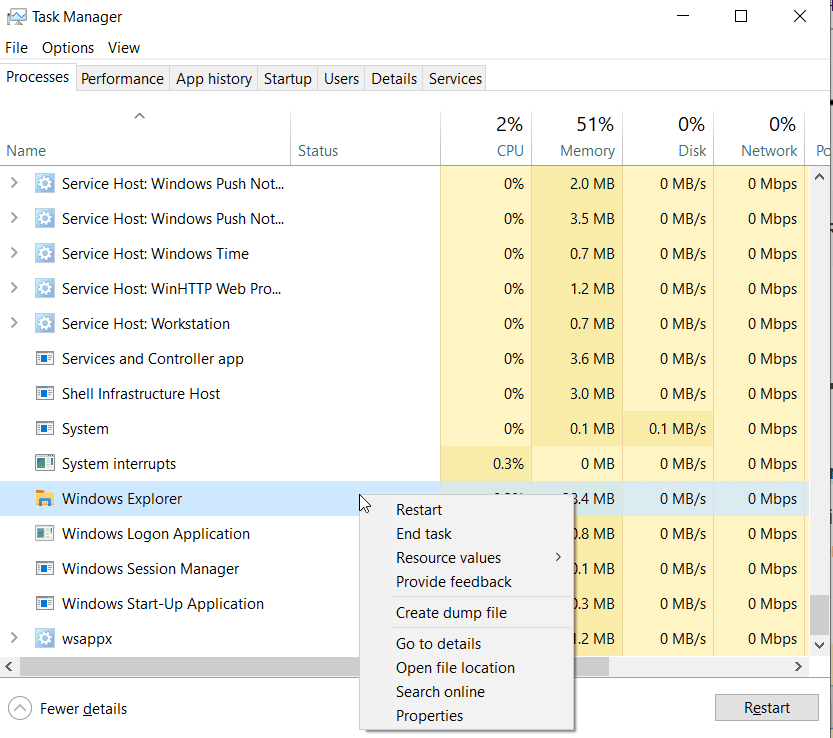Screen dimensions: 833x738
Task: Expand Service Host: WinHTTP Web Proxy group
Action: [14, 289]
